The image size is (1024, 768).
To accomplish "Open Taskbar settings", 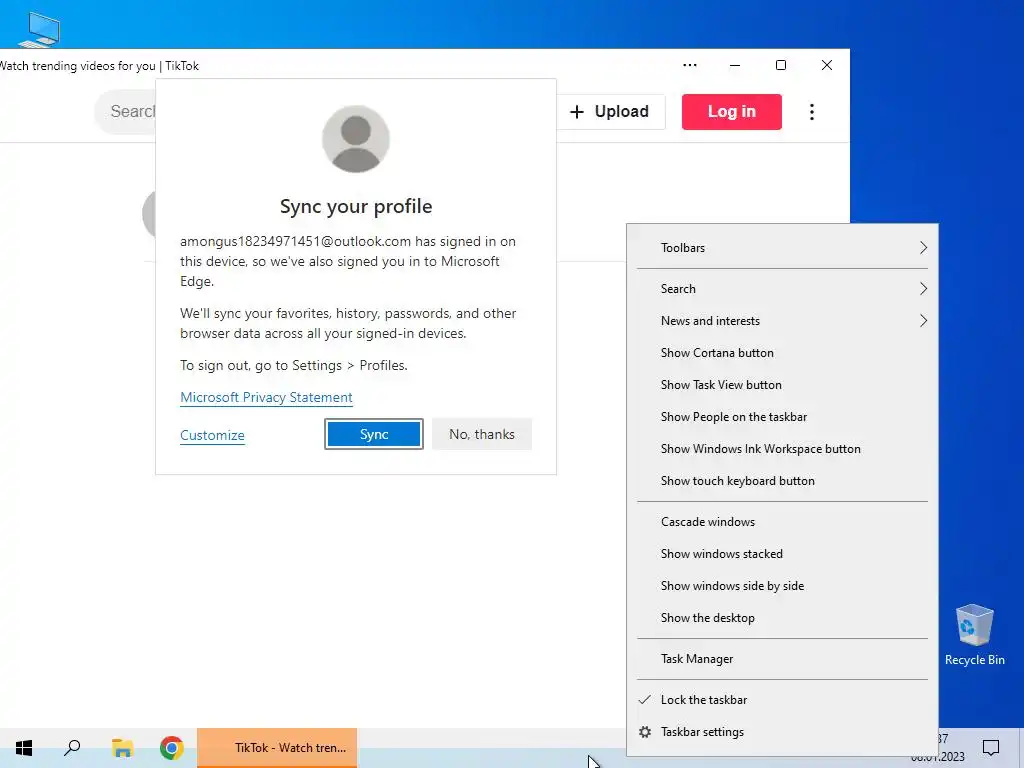I will 782,732.
